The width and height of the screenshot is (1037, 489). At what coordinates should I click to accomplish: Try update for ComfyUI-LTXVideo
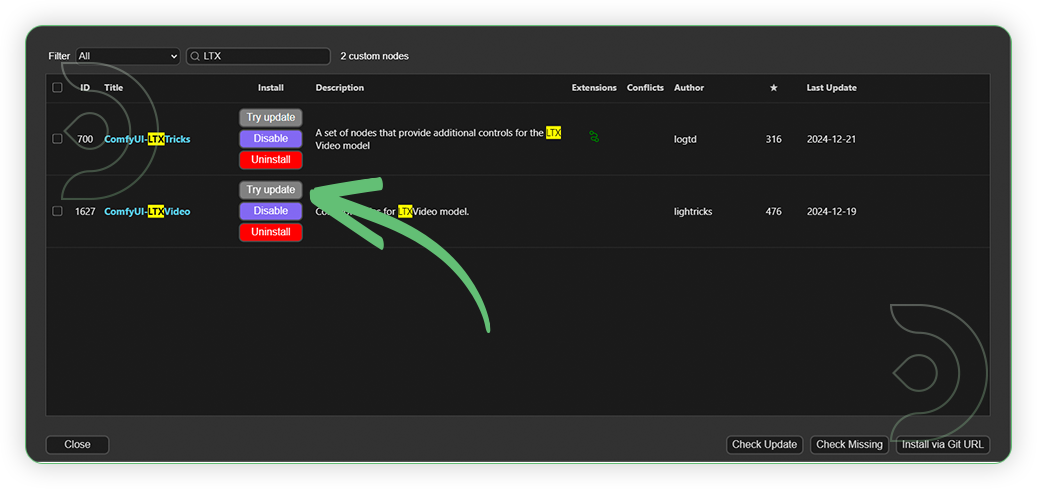(x=270, y=190)
